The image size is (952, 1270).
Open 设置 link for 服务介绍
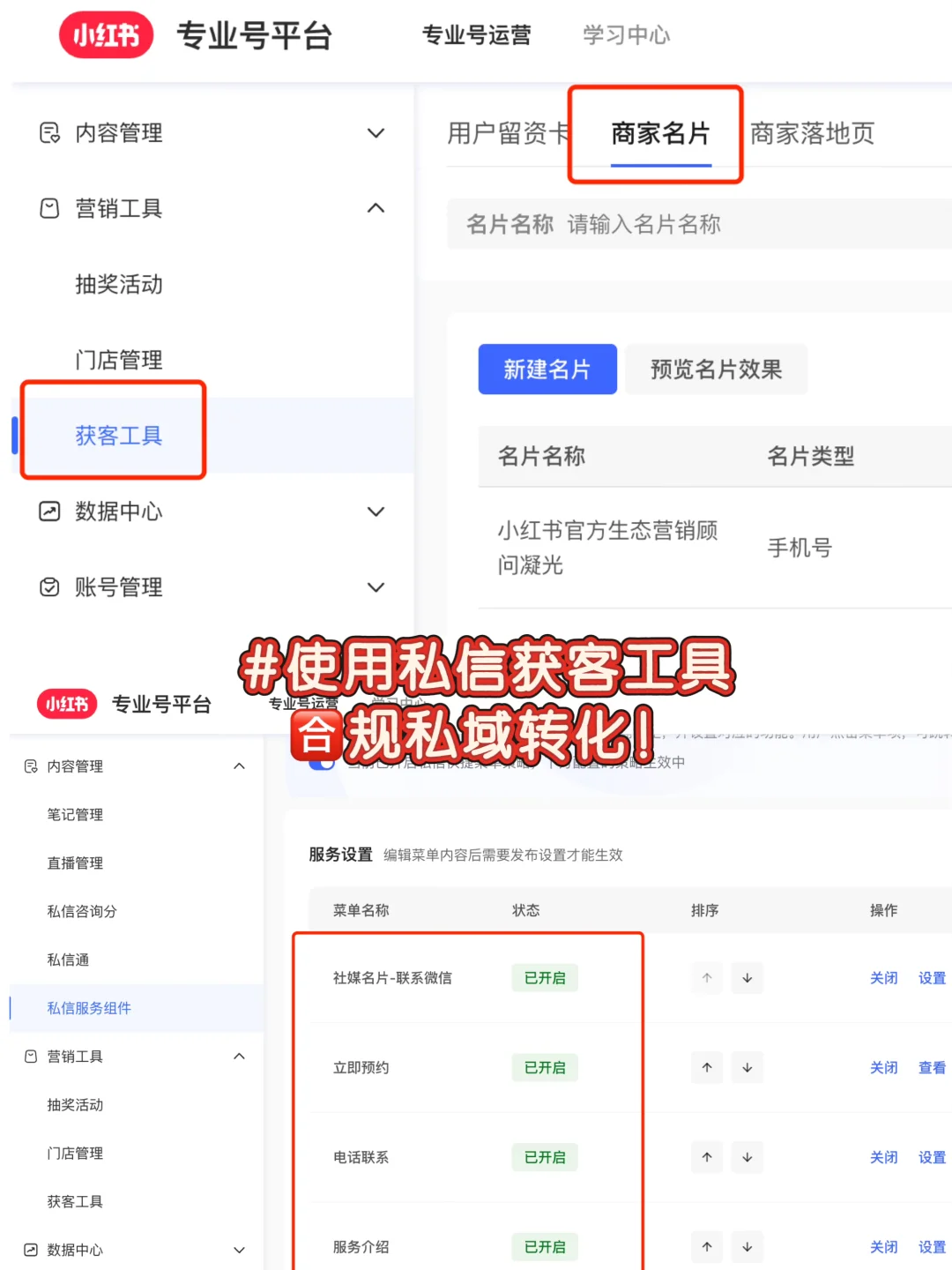tap(932, 1247)
